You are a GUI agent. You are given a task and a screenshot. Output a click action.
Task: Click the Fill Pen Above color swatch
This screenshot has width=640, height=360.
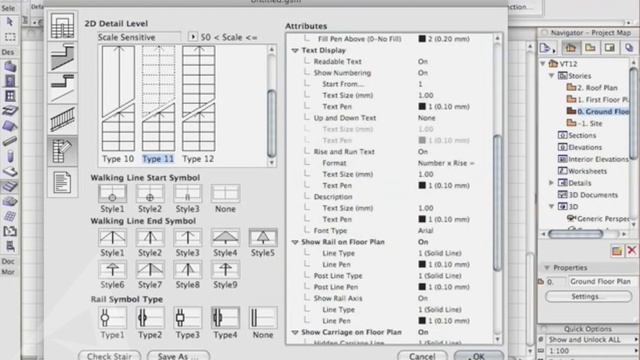click(x=422, y=39)
